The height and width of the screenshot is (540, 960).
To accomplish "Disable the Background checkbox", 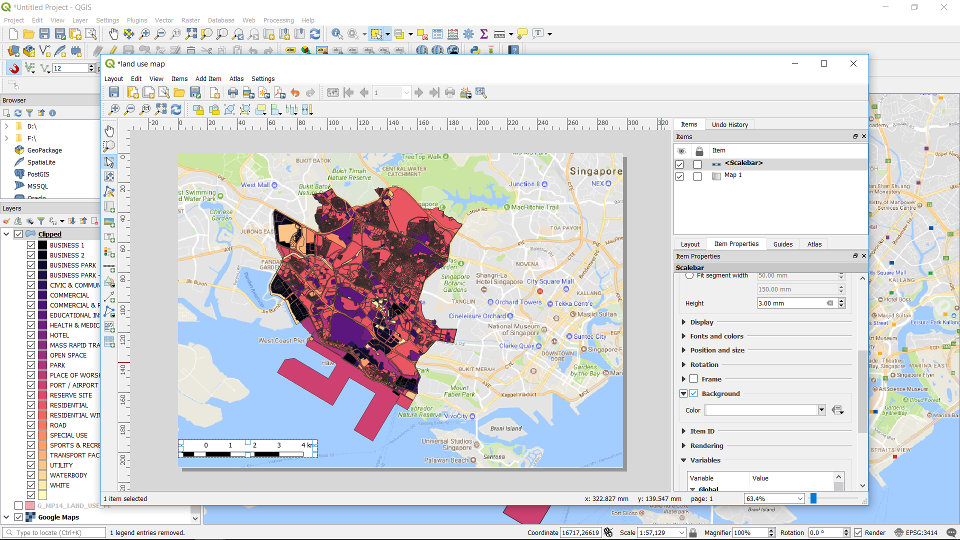I will [694, 394].
